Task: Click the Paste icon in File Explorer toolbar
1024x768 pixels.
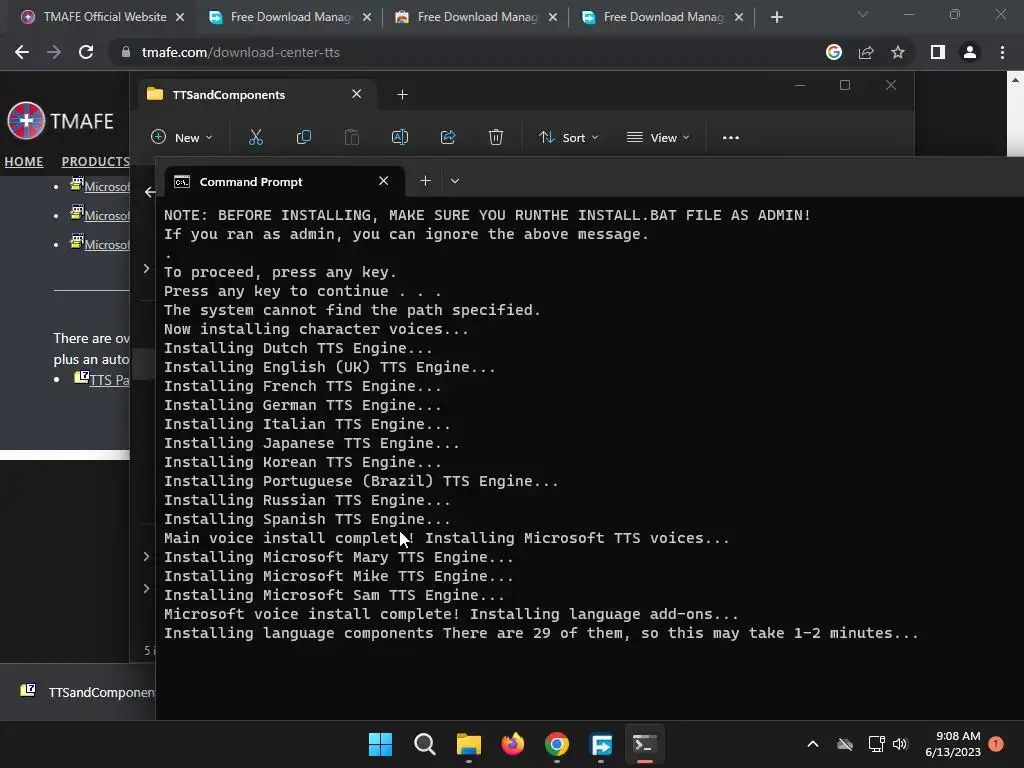Action: point(352,137)
